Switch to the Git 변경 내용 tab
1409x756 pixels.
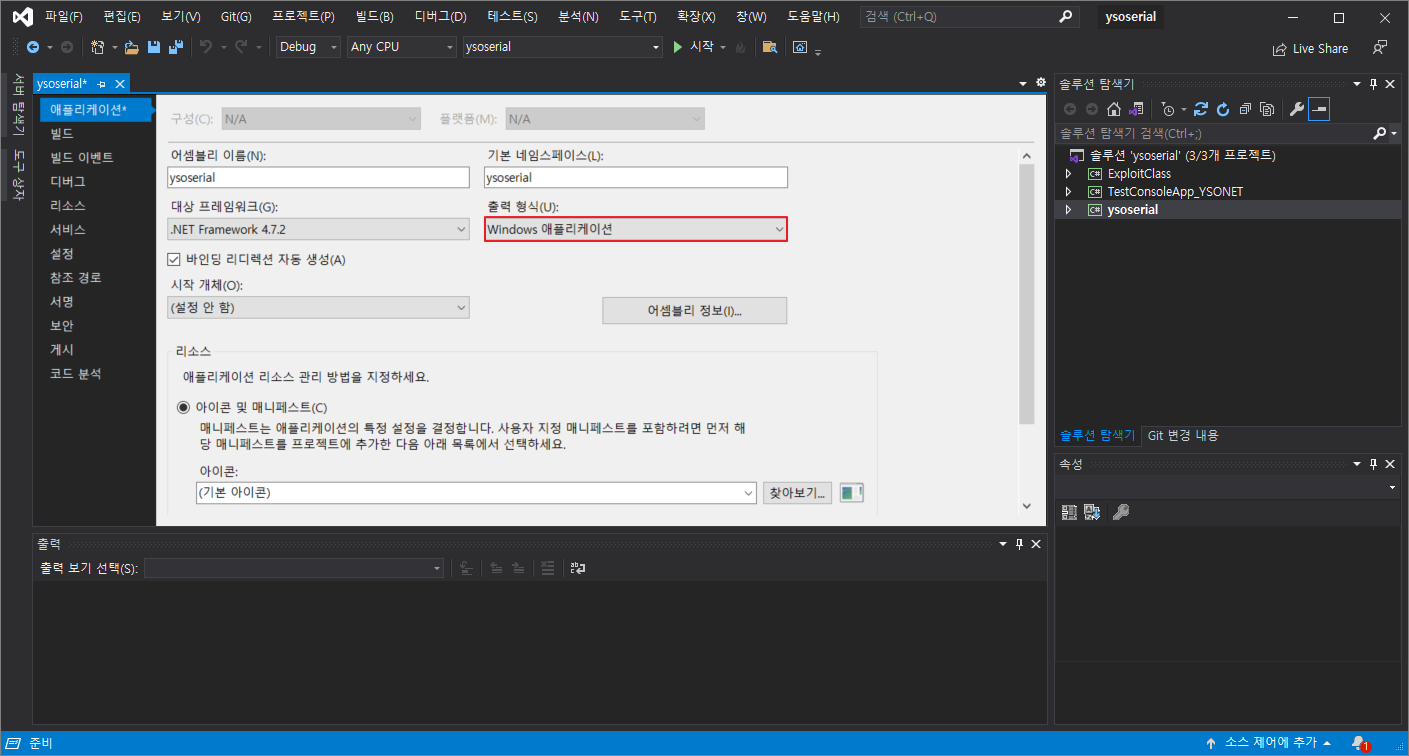click(1183, 436)
